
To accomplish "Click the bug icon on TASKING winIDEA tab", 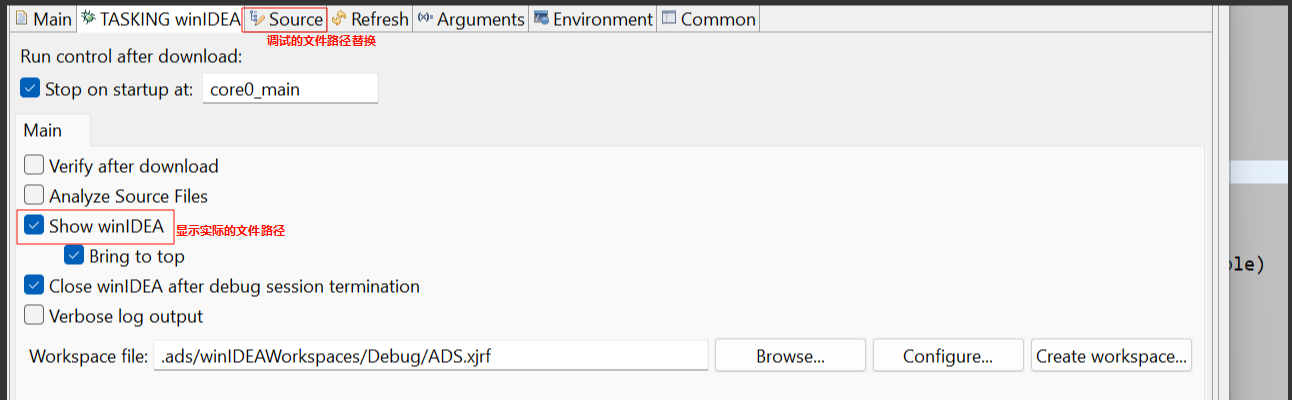I will 88,19.
